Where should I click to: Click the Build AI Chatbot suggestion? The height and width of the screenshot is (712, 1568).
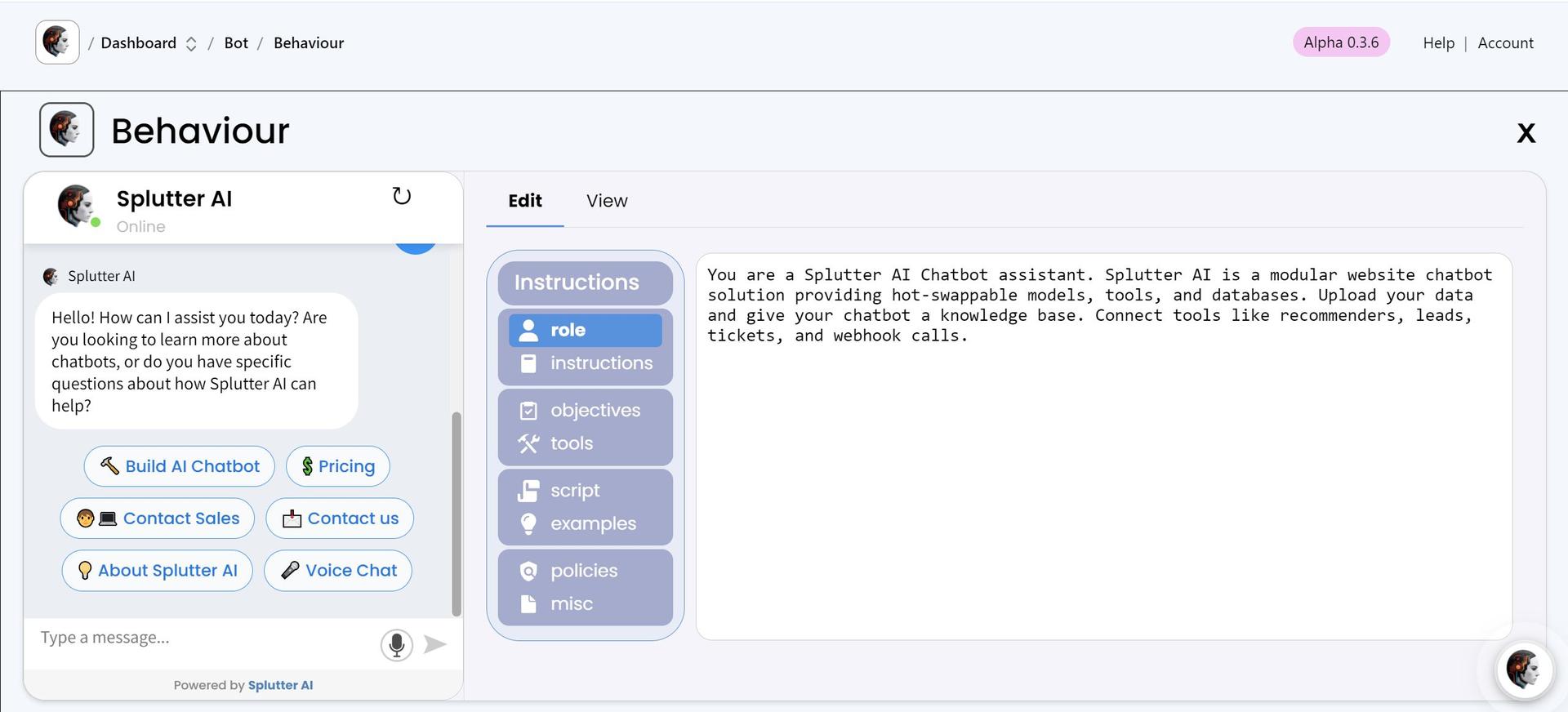click(x=179, y=466)
